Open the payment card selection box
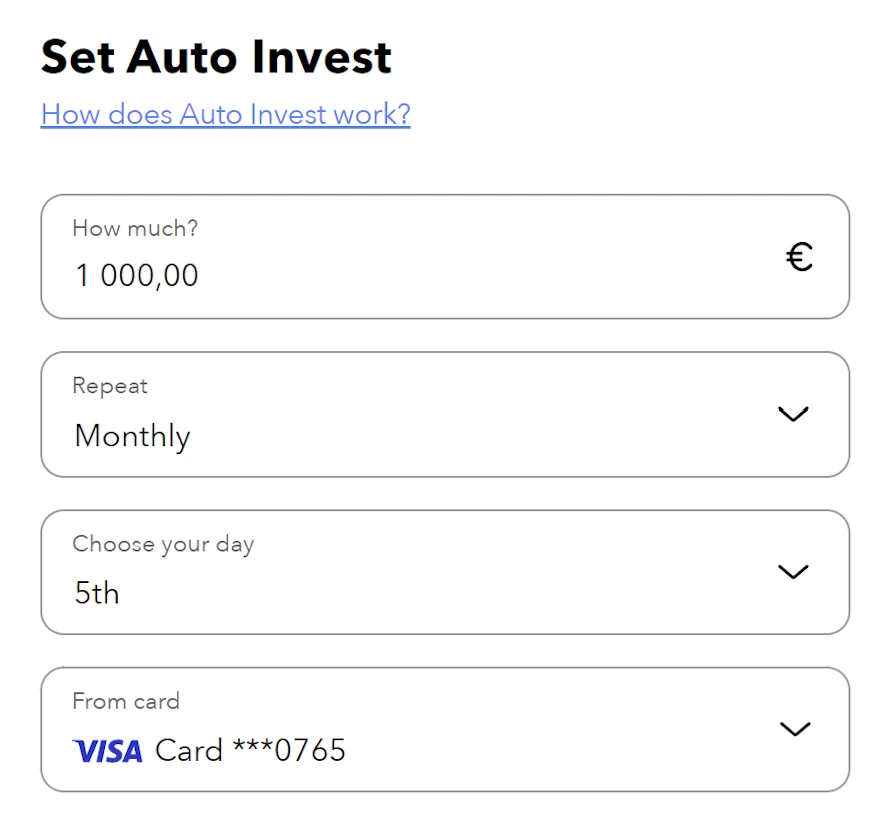875x818 pixels. [x=445, y=729]
